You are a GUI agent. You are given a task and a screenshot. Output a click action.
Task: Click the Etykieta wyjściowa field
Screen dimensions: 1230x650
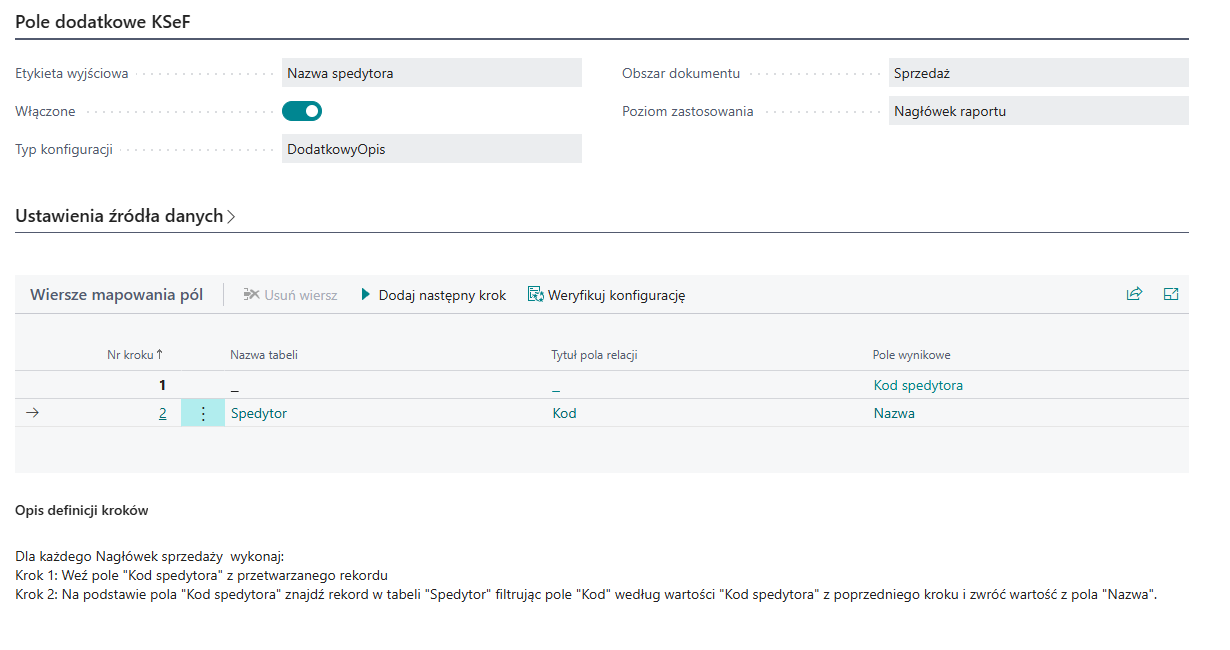tap(431, 73)
